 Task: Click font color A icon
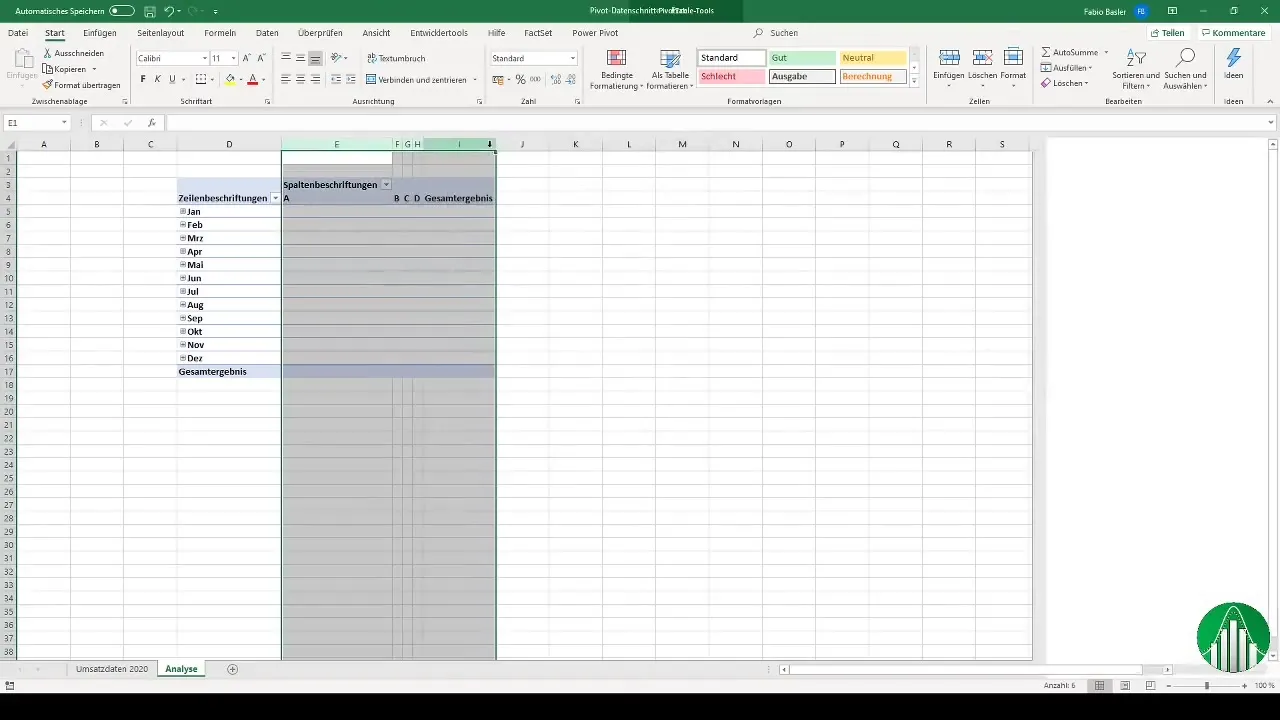[x=252, y=79]
